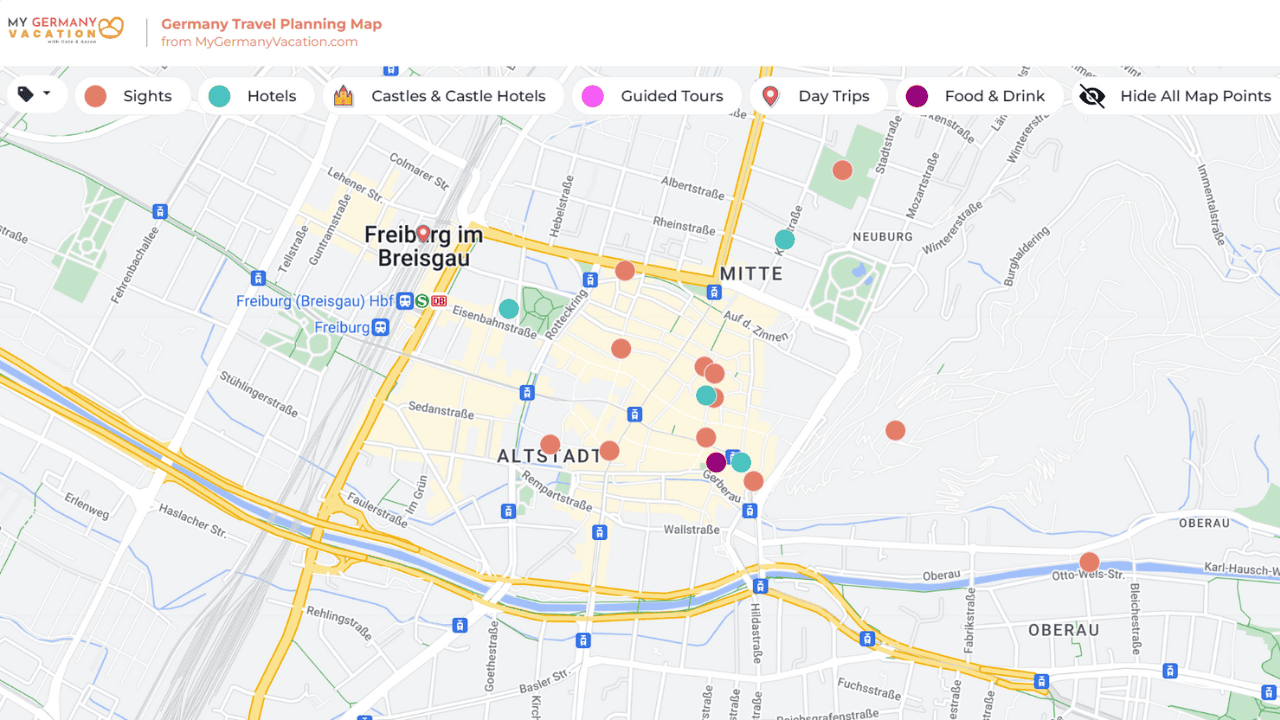Image resolution: width=1280 pixels, height=720 pixels.
Task: Click tram stop icon by Fehrenbachallee
Action: coord(159,212)
